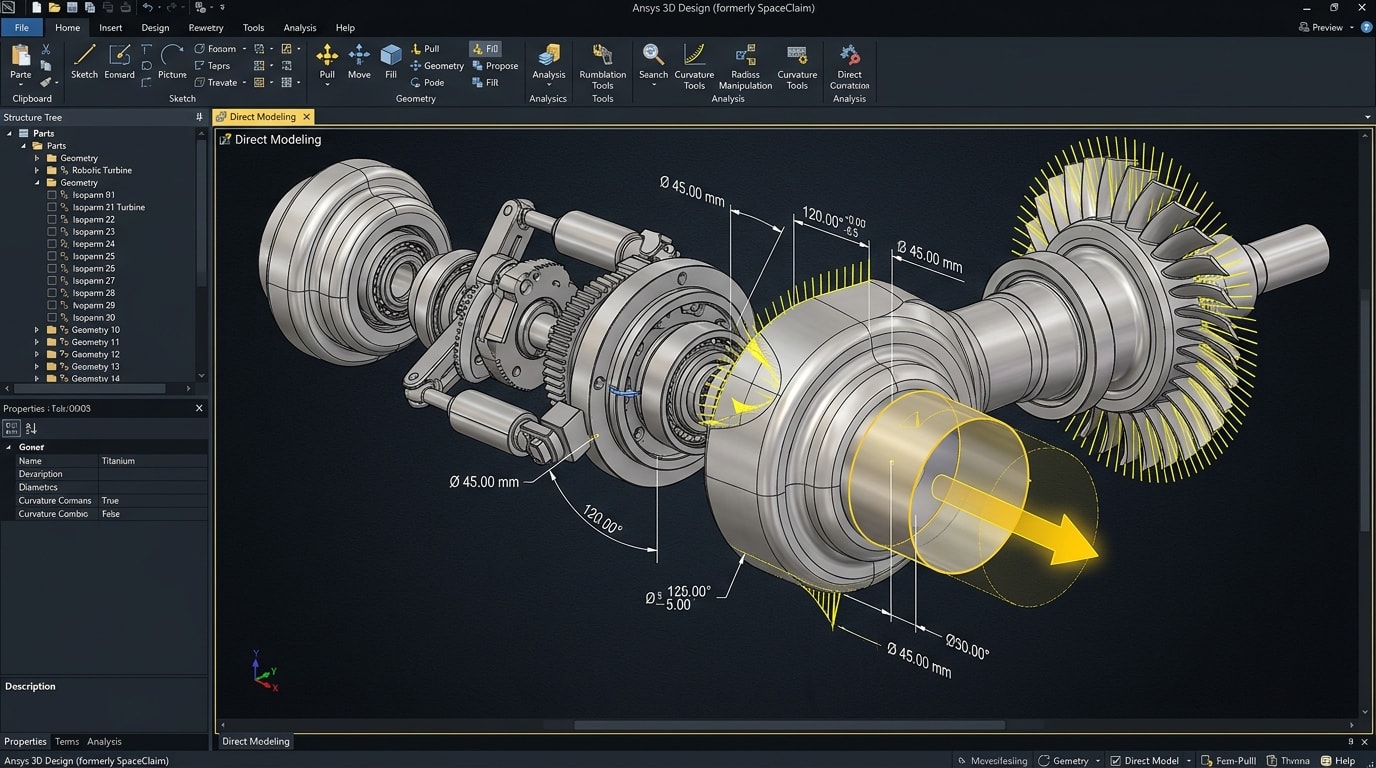The width and height of the screenshot is (1376, 768).
Task: Click the blue Help question-mark icon
Action: pyautogui.click(x=1366, y=27)
